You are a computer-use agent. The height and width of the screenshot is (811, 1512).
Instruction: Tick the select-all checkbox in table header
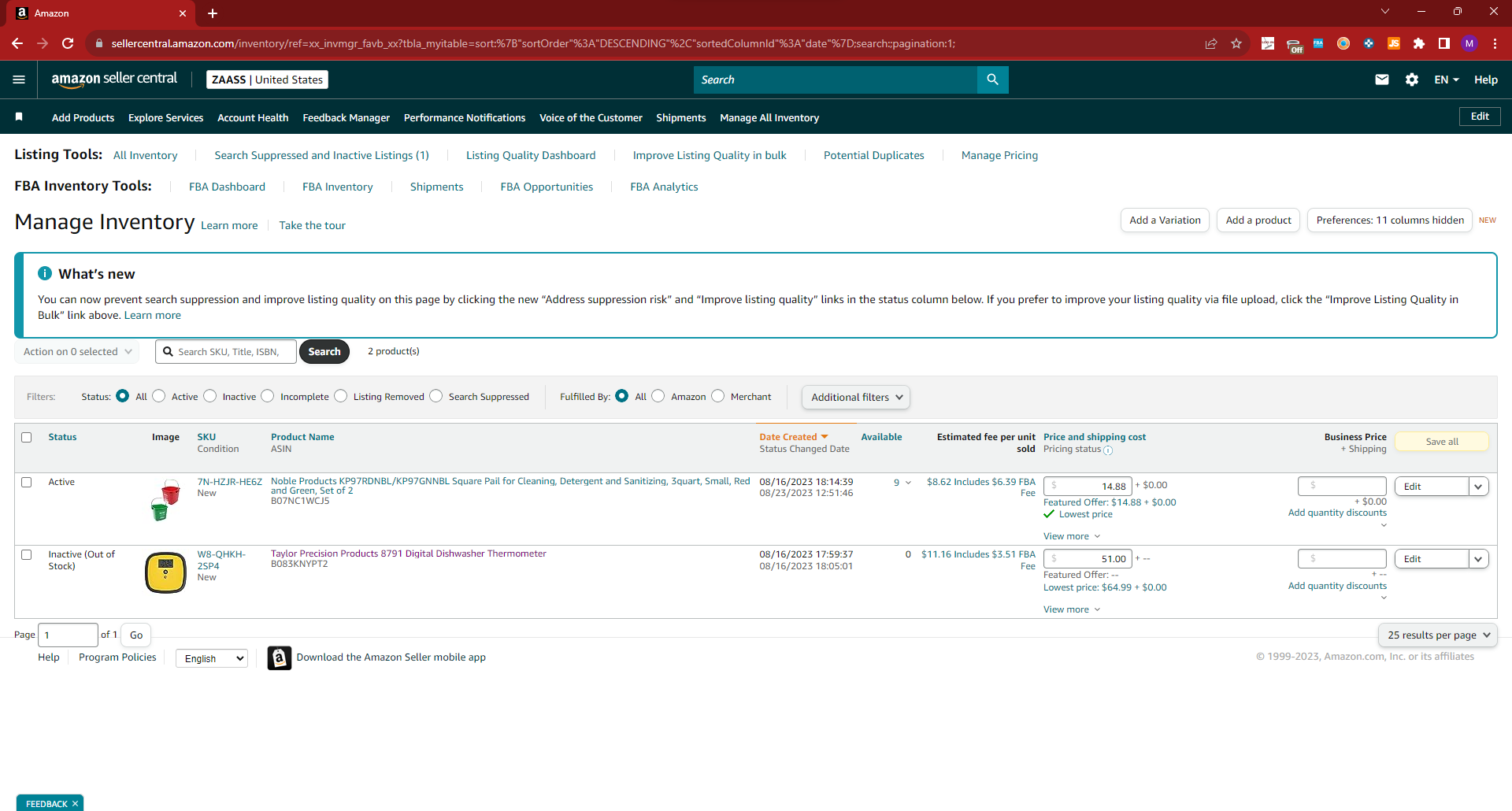[x=27, y=437]
